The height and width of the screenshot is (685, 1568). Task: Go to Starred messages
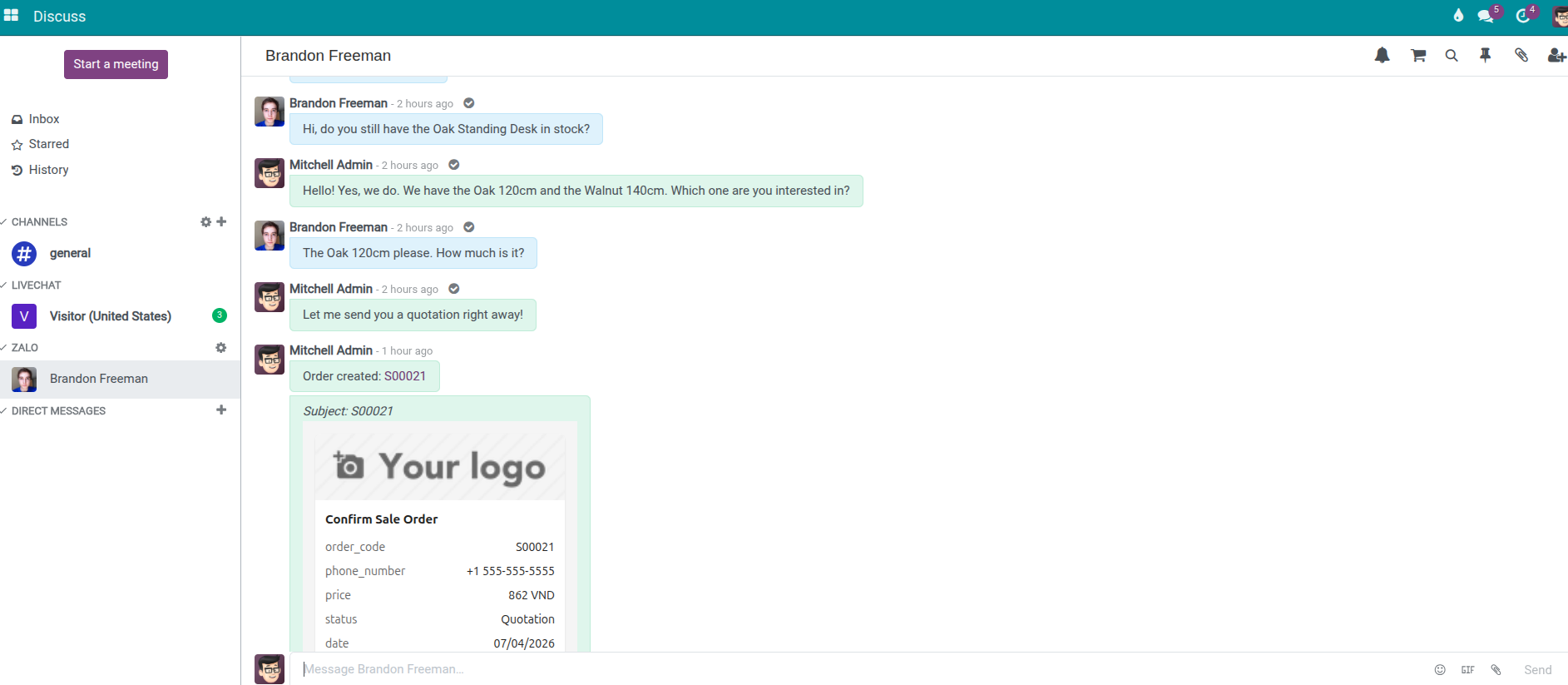[x=48, y=144]
